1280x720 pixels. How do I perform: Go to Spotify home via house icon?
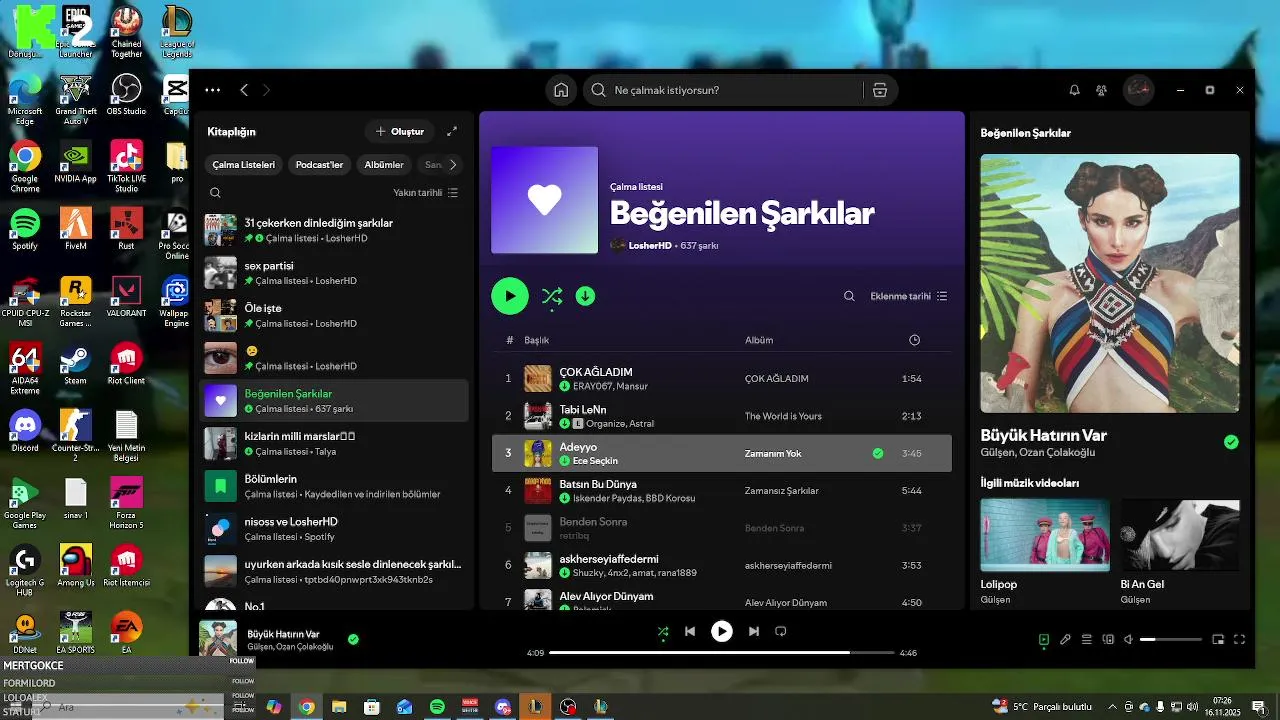[561, 90]
